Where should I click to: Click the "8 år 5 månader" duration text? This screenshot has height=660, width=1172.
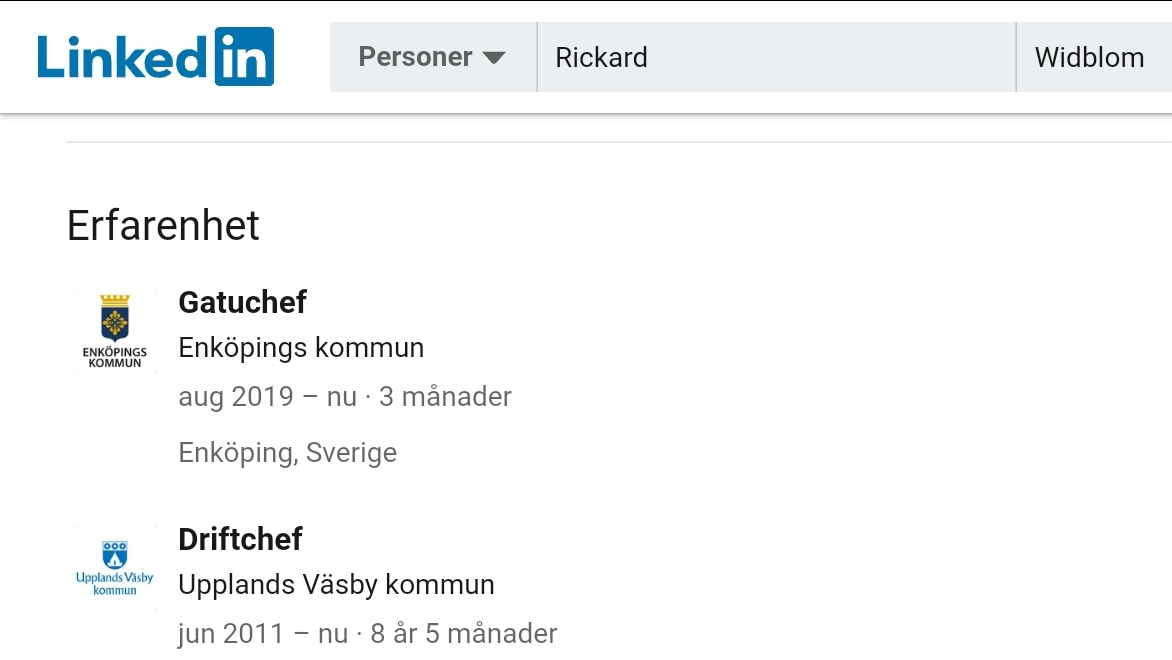464,634
